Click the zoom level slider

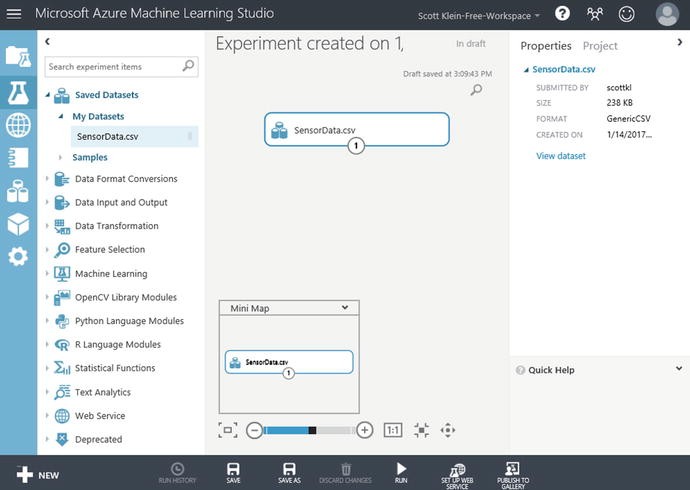309,430
